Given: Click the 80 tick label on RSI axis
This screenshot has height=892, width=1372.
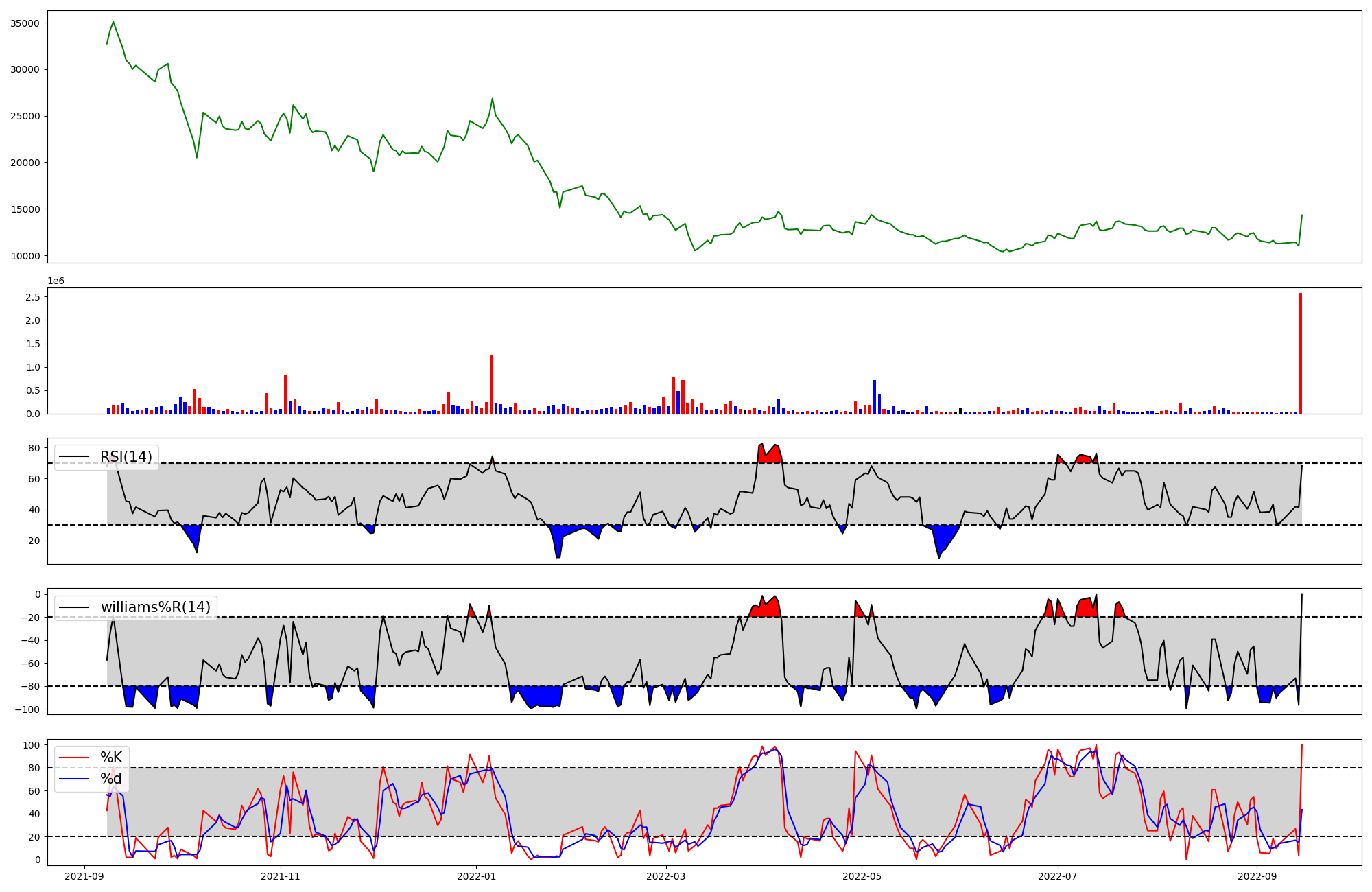Looking at the screenshot, I should (34, 448).
